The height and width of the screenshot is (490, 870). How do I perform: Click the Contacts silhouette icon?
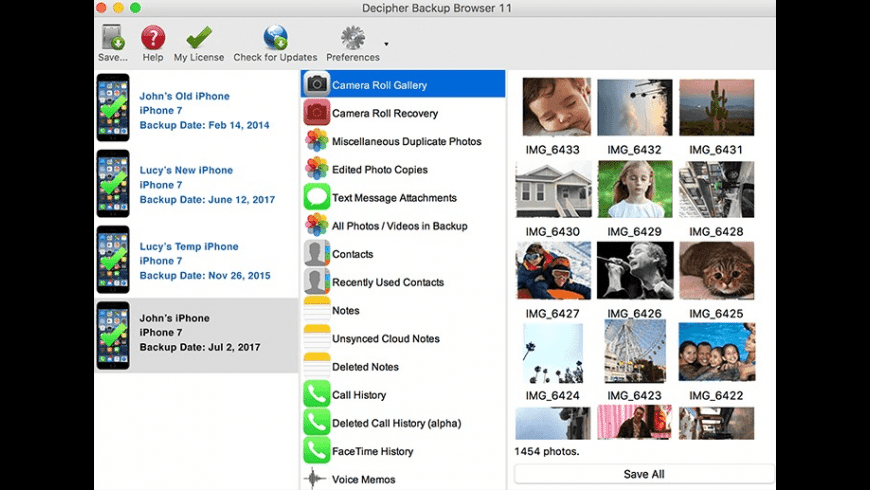317,254
